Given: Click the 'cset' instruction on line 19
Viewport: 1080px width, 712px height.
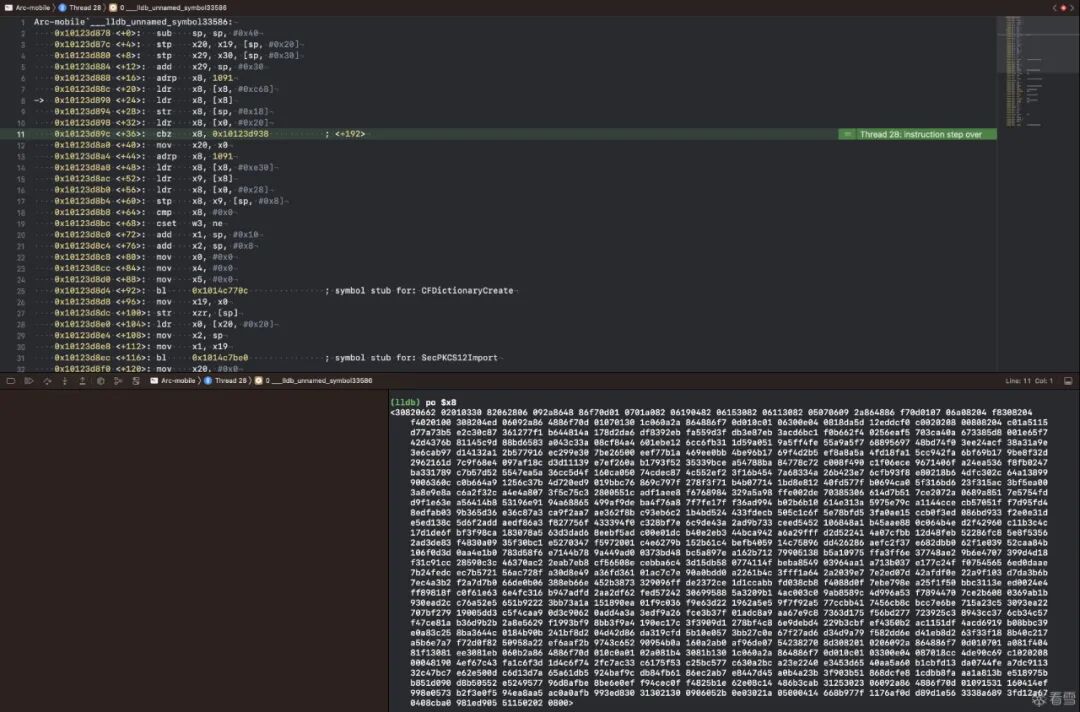Looking at the screenshot, I should point(166,224).
